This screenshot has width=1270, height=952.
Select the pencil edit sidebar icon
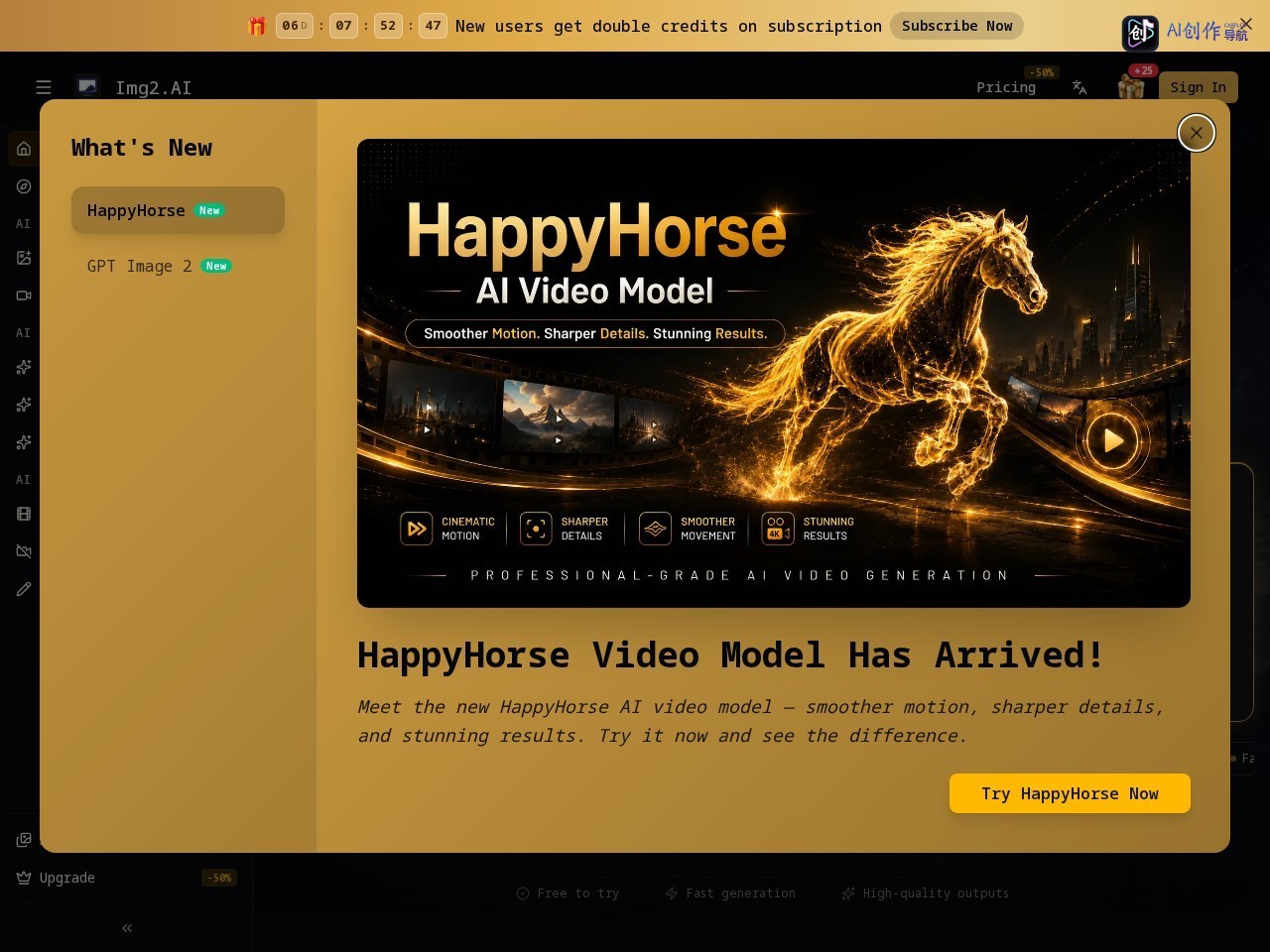click(x=24, y=589)
